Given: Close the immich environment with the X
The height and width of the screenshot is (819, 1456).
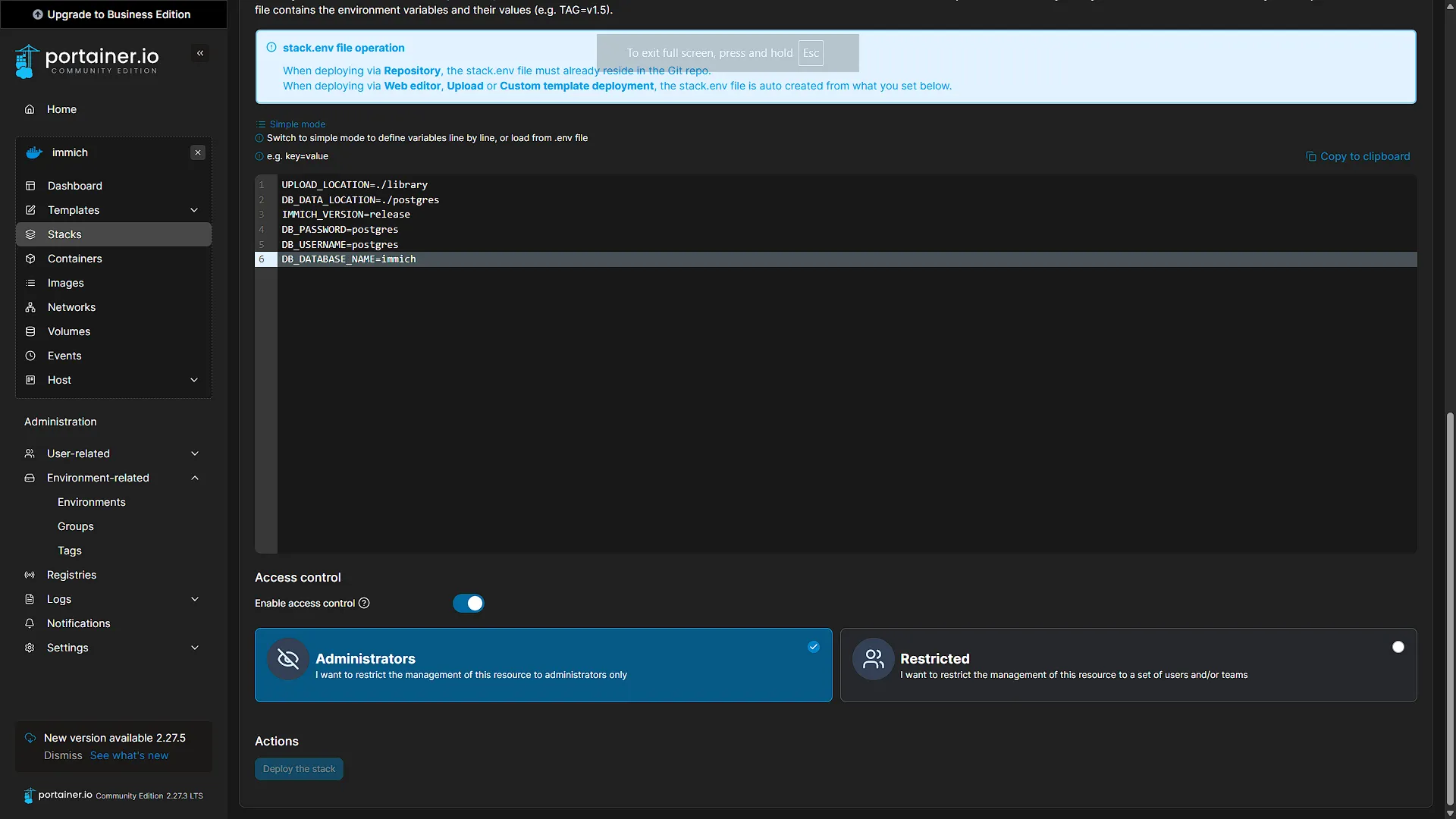Looking at the screenshot, I should point(198,152).
